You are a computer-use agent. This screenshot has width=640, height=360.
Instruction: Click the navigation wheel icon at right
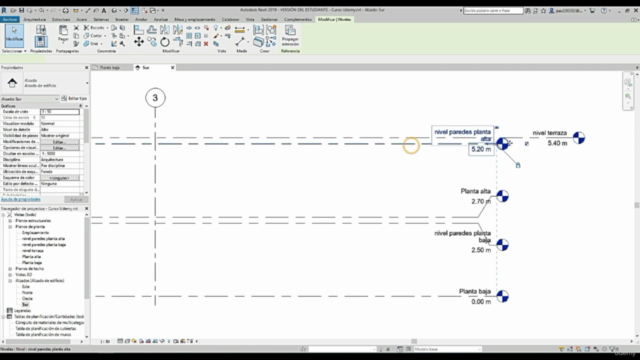coord(628,83)
